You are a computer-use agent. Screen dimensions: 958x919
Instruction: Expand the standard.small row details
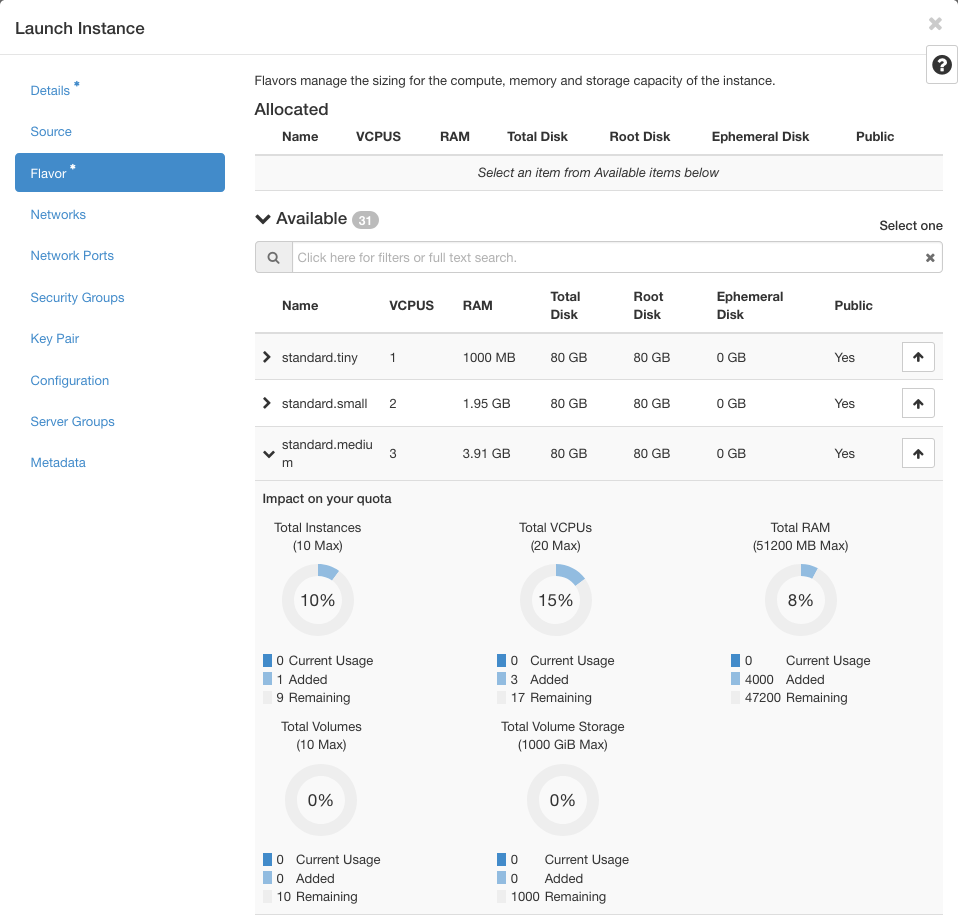(x=267, y=403)
